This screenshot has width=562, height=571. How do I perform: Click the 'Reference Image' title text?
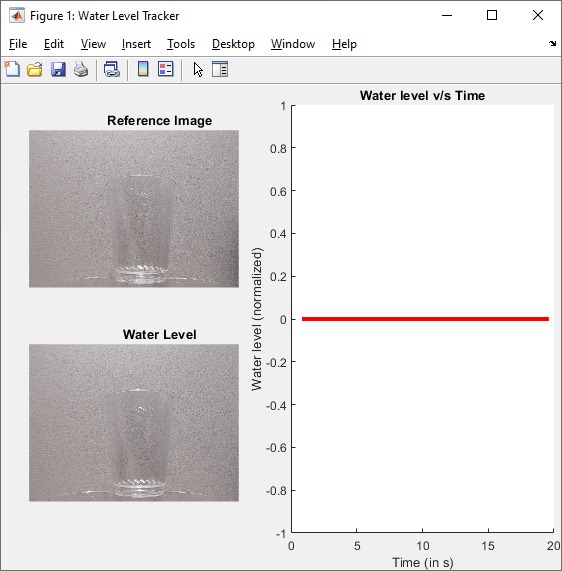[160, 121]
